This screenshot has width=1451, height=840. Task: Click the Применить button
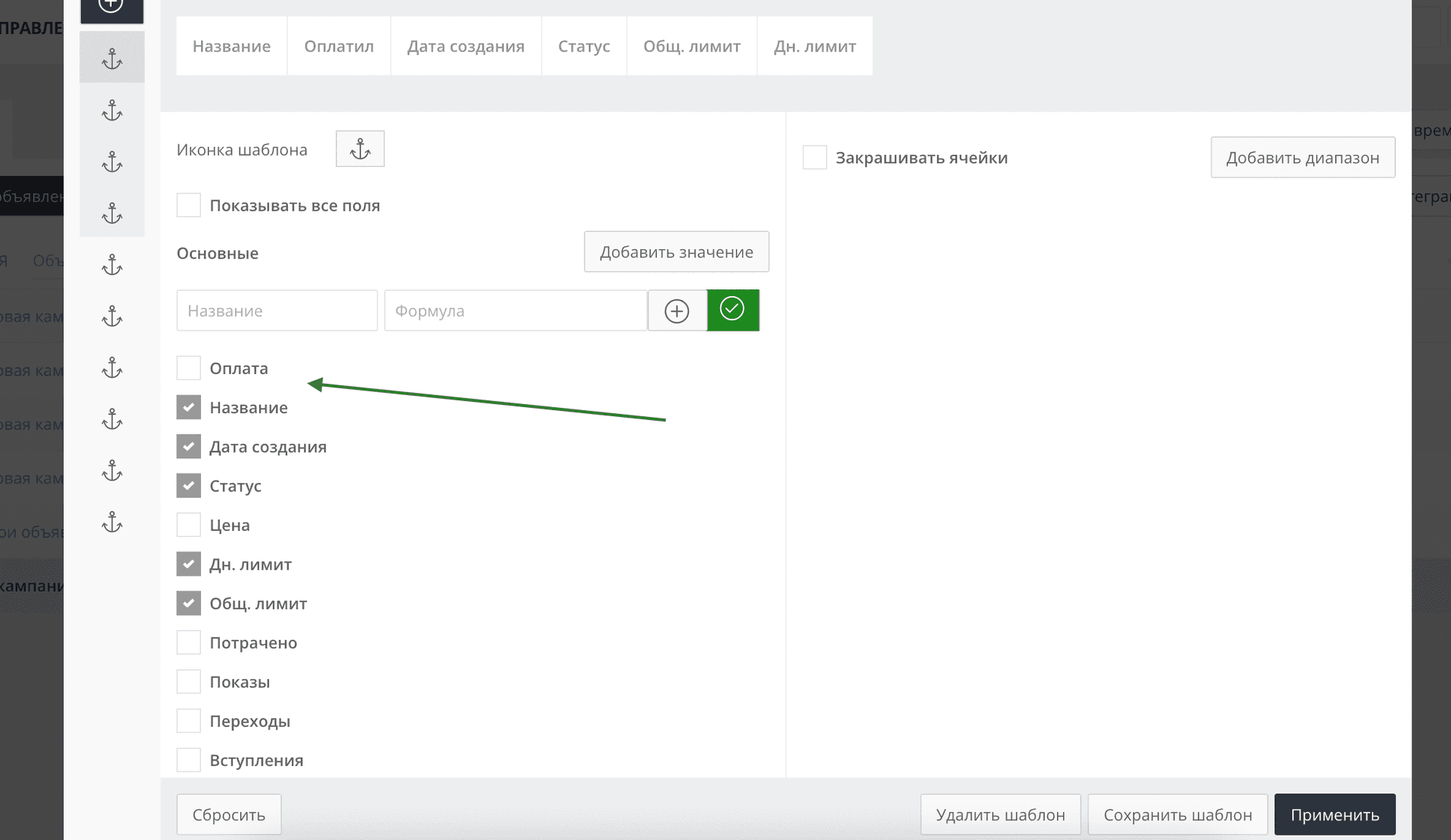tap(1334, 814)
